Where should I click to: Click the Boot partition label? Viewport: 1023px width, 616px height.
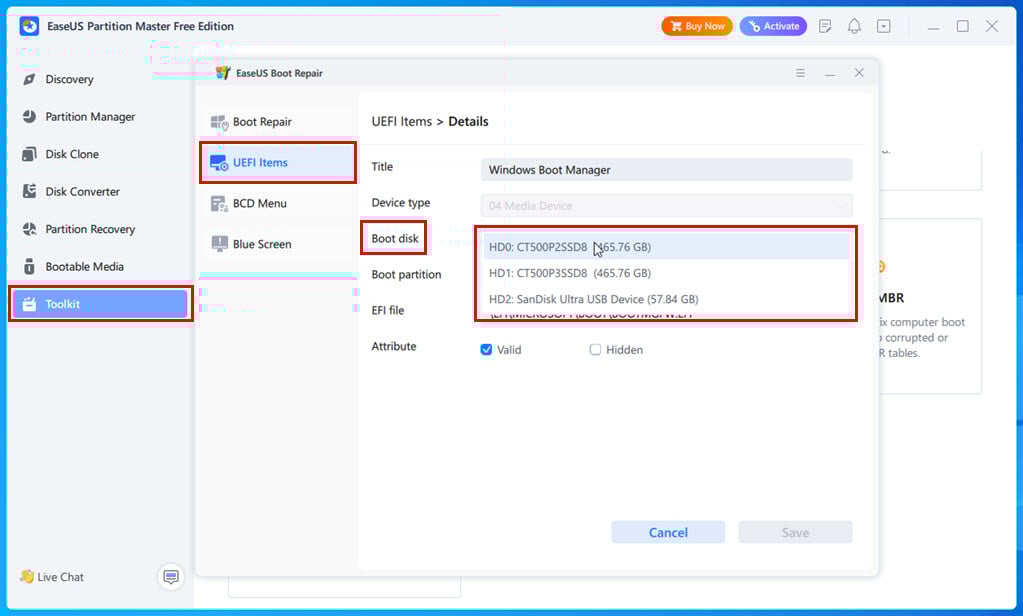click(x=406, y=275)
